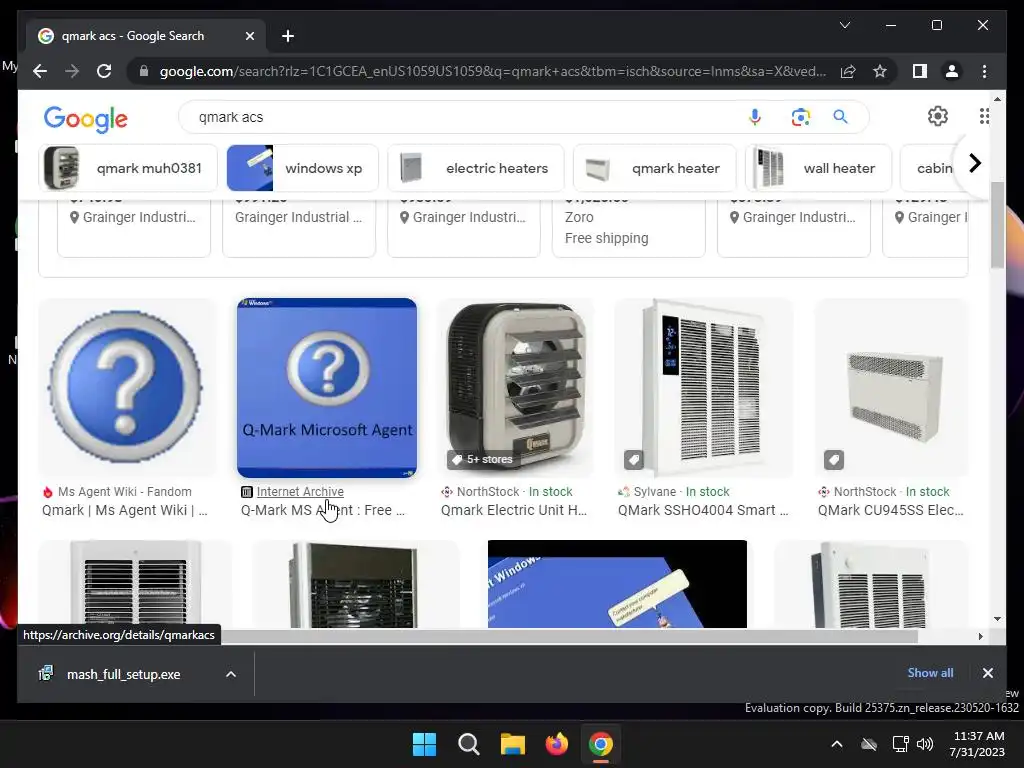
Task: Close the downloads bar
Action: pos(987,673)
